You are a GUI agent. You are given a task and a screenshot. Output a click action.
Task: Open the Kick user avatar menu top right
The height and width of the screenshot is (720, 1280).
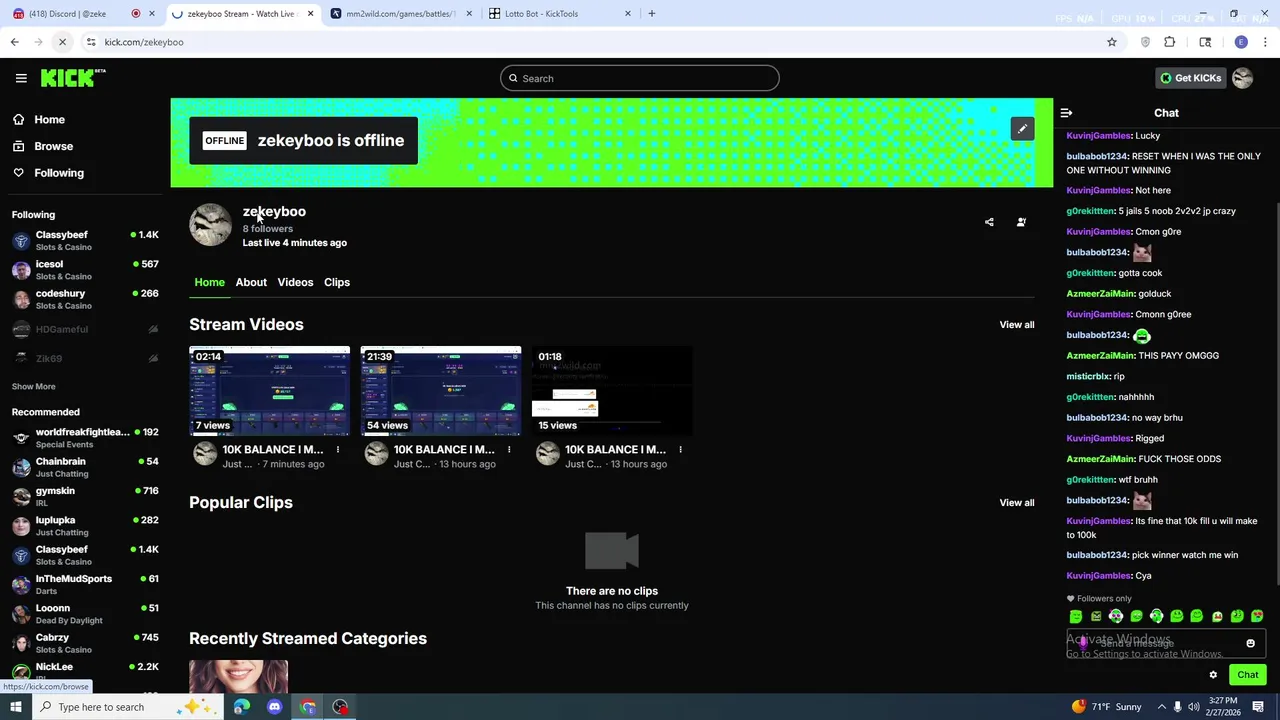pos(1243,78)
